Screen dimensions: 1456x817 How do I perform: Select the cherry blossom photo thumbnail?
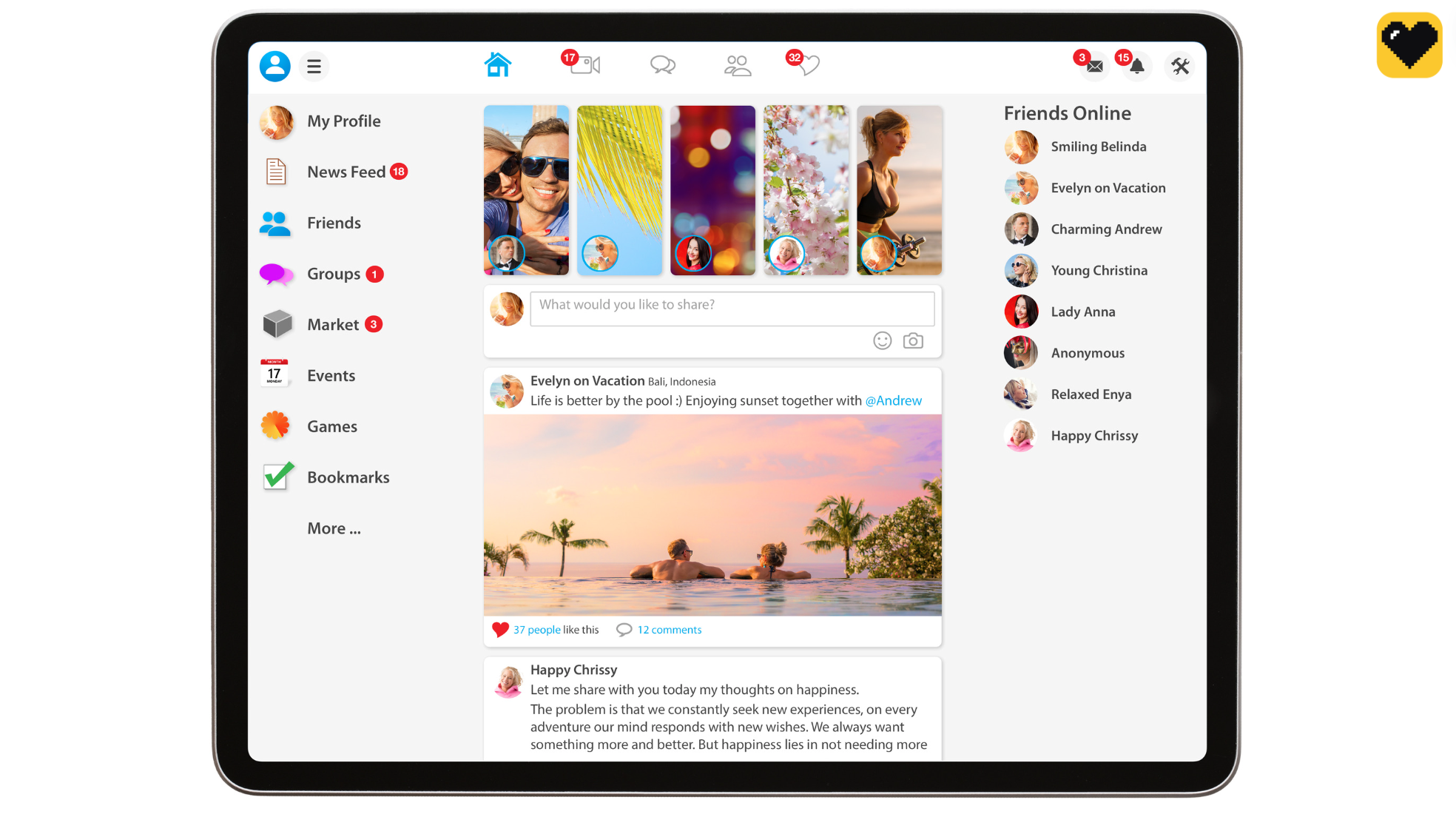coord(805,190)
